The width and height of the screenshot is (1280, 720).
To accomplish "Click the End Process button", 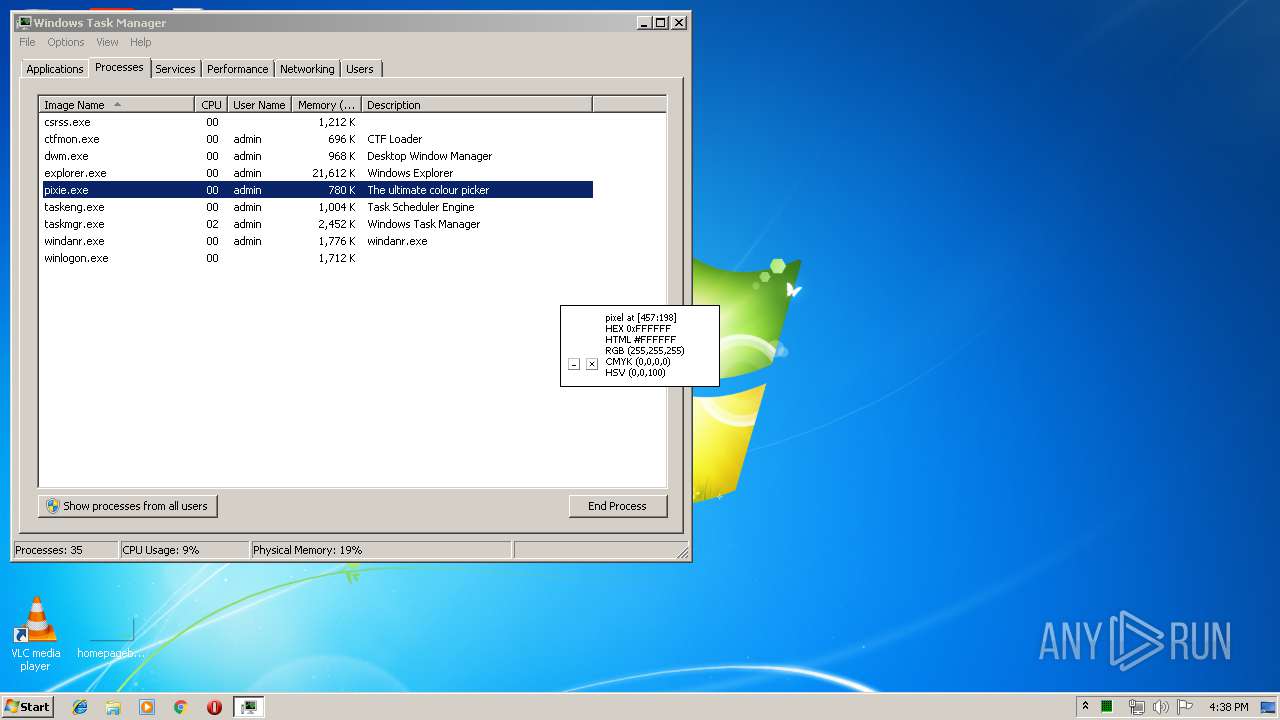I will coord(617,506).
